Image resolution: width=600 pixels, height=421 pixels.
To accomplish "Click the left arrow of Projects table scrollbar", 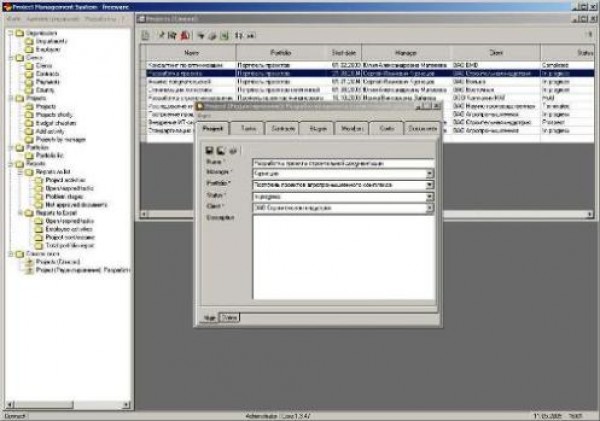I will pos(144,214).
